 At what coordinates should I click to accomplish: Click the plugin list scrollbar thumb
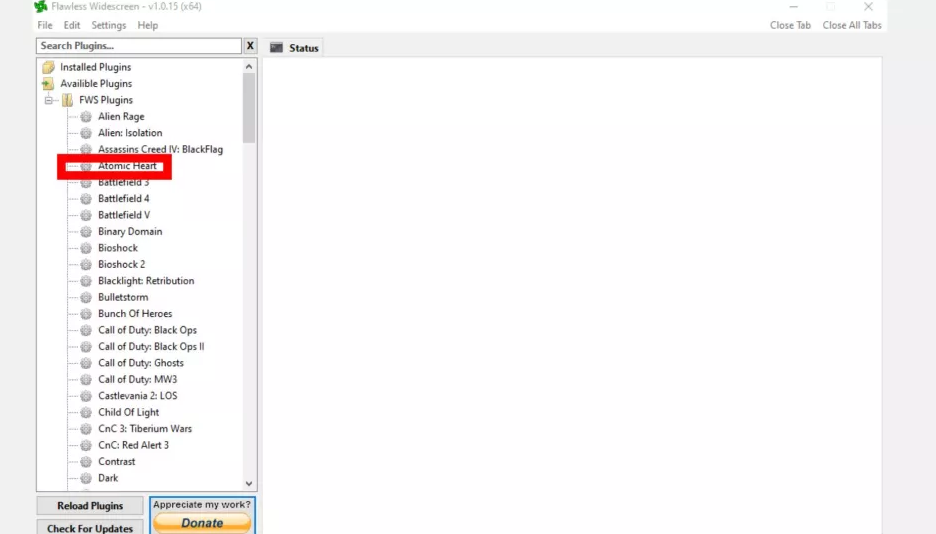[249, 108]
